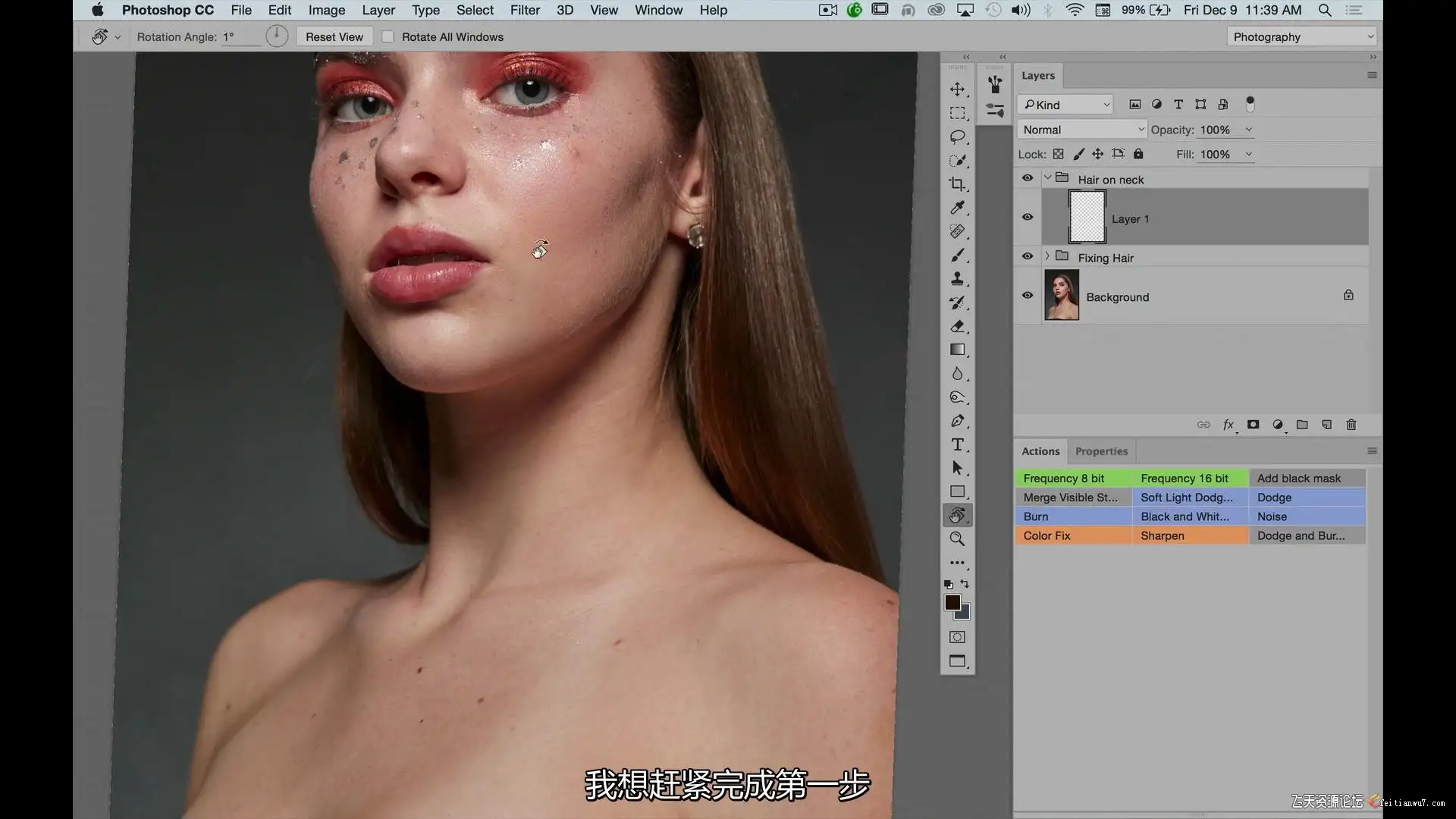Click the foreground color swatch

952,602
